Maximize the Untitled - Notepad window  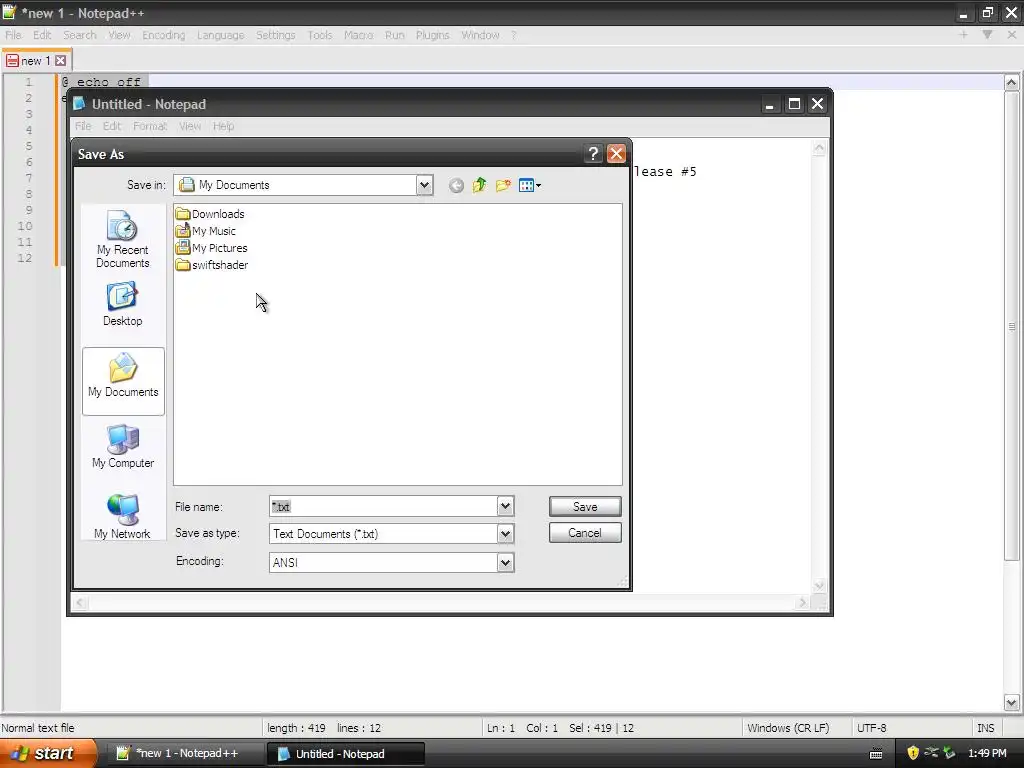tap(794, 104)
